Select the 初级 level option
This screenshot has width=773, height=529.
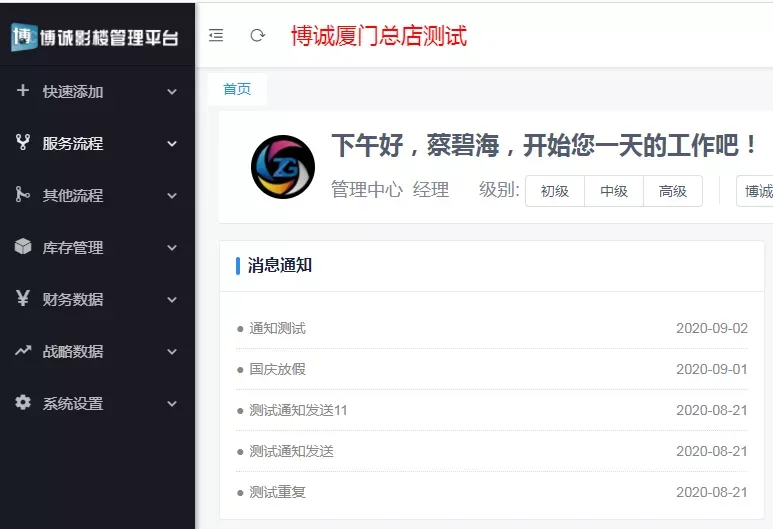[555, 191]
